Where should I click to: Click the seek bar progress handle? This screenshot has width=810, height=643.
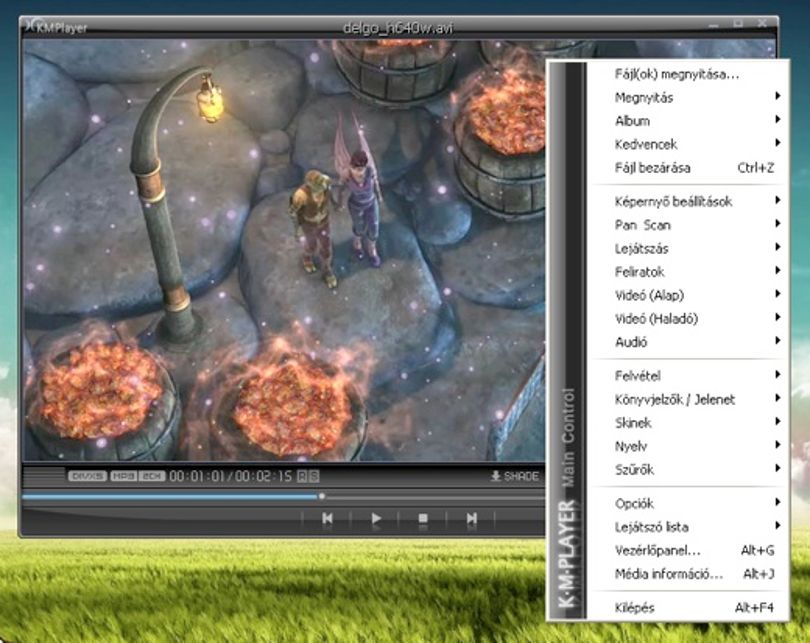coord(322,496)
